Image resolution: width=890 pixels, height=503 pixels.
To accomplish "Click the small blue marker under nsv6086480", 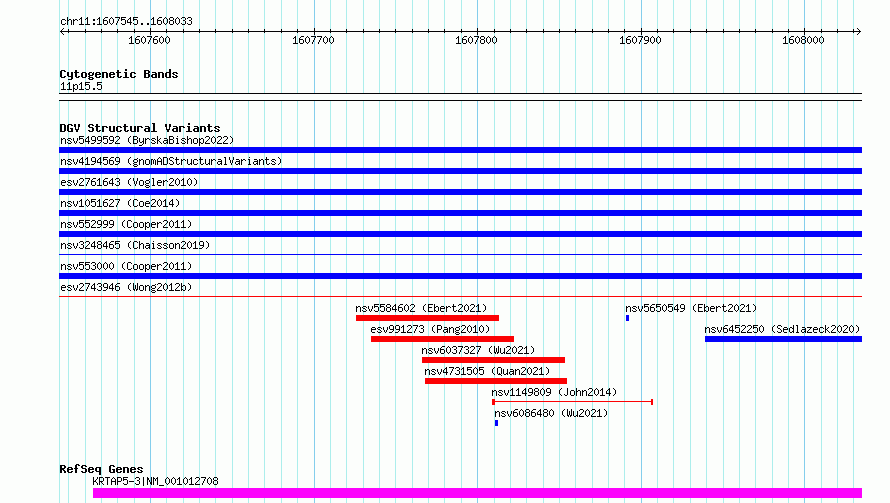I will tap(496, 423).
